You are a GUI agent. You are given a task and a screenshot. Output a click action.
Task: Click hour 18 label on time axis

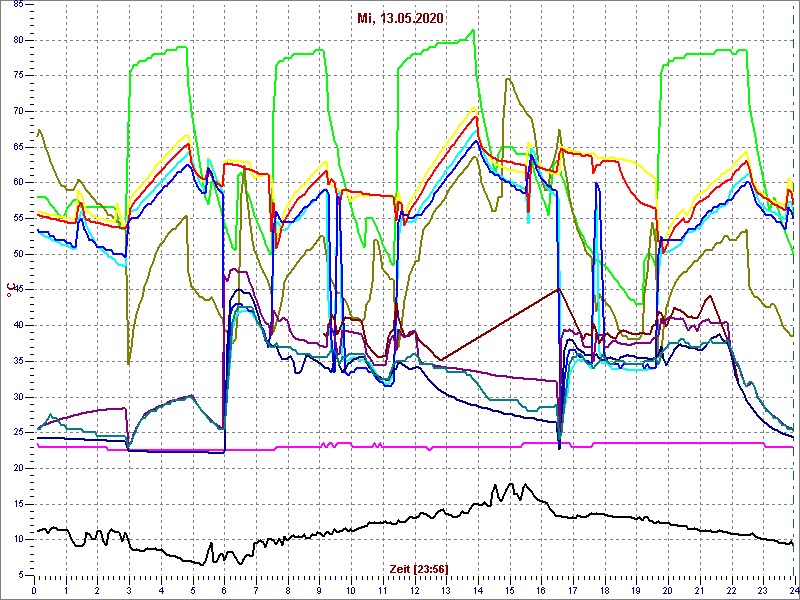click(x=604, y=589)
